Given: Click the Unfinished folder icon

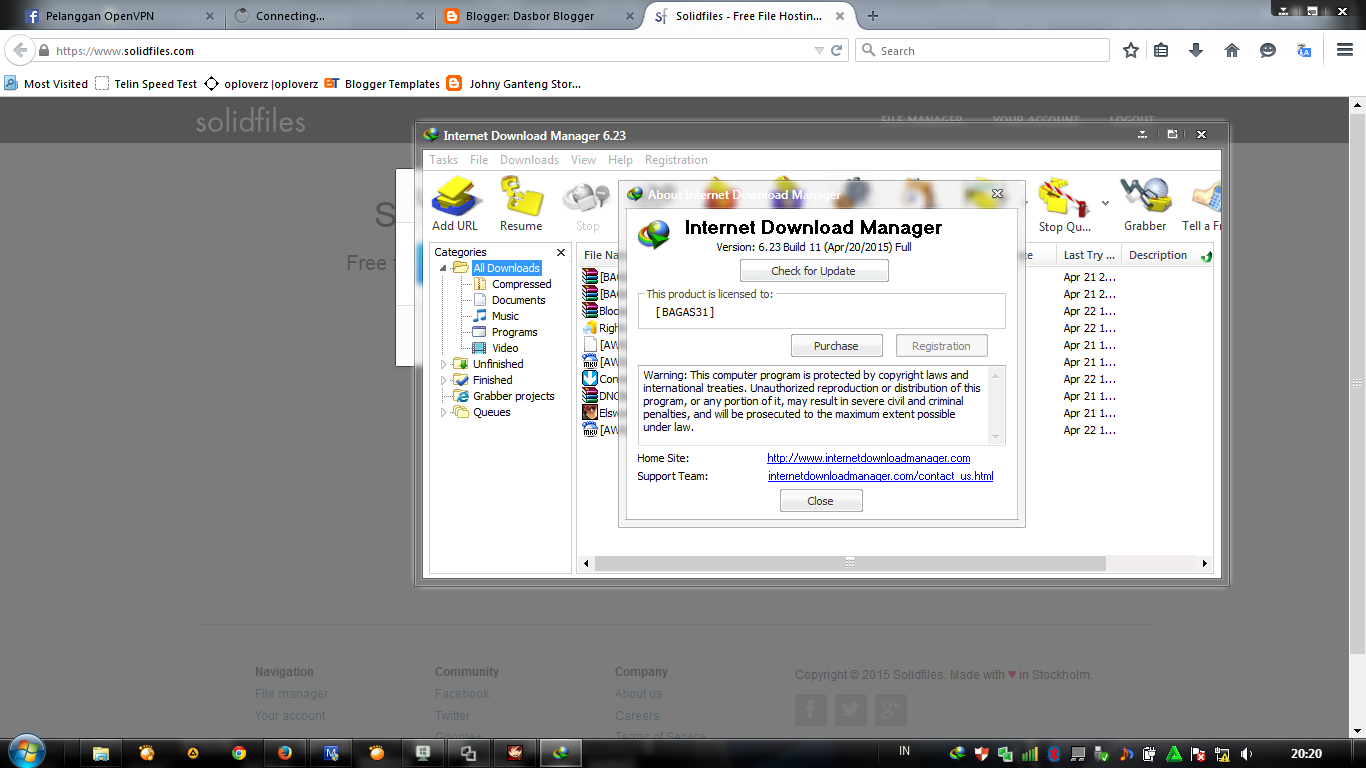Looking at the screenshot, I should [460, 364].
